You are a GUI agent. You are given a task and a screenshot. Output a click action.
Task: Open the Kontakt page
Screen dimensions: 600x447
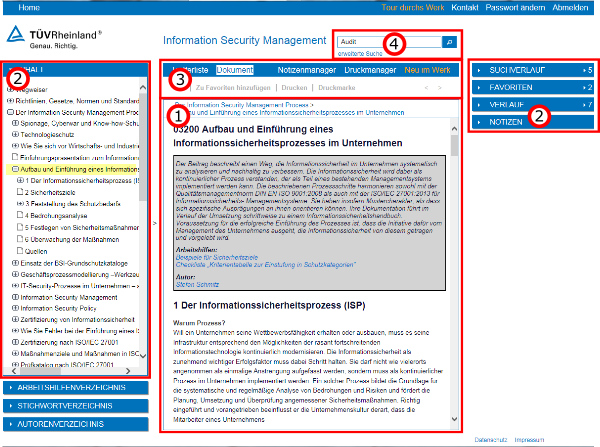(465, 7)
